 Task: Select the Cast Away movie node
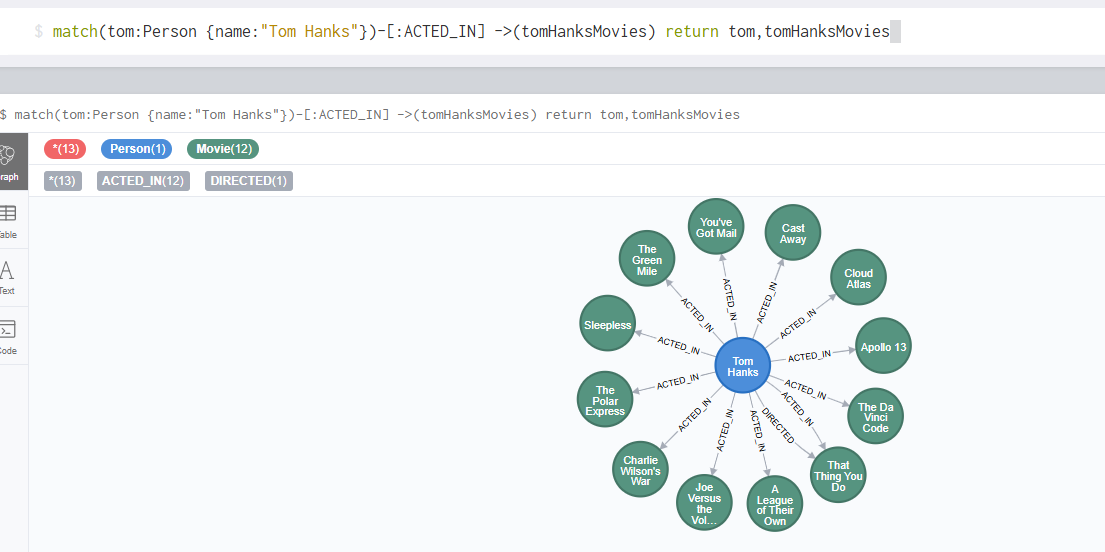click(x=793, y=233)
